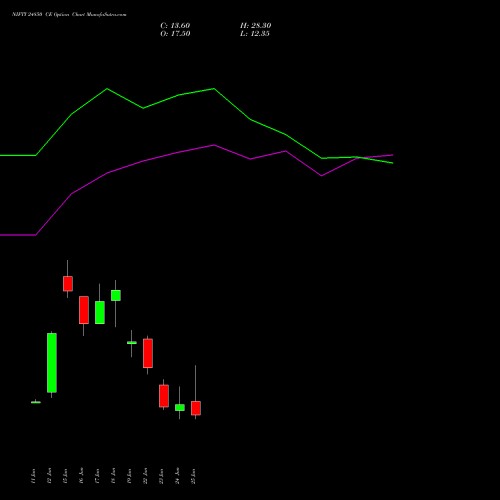Click the low value 'L: 12.35'

[x=255, y=34]
